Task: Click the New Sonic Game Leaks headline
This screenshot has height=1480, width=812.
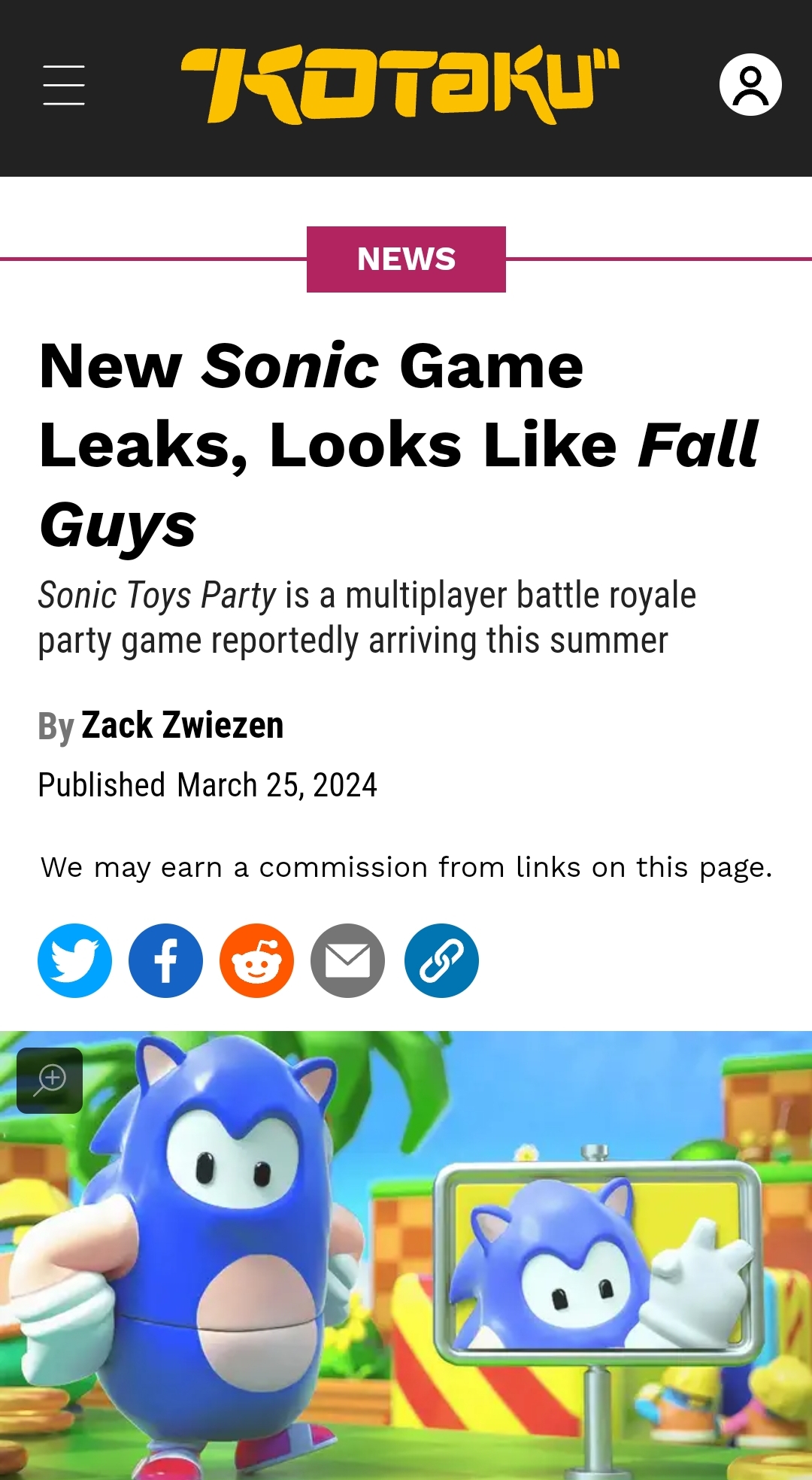Action: click(398, 445)
